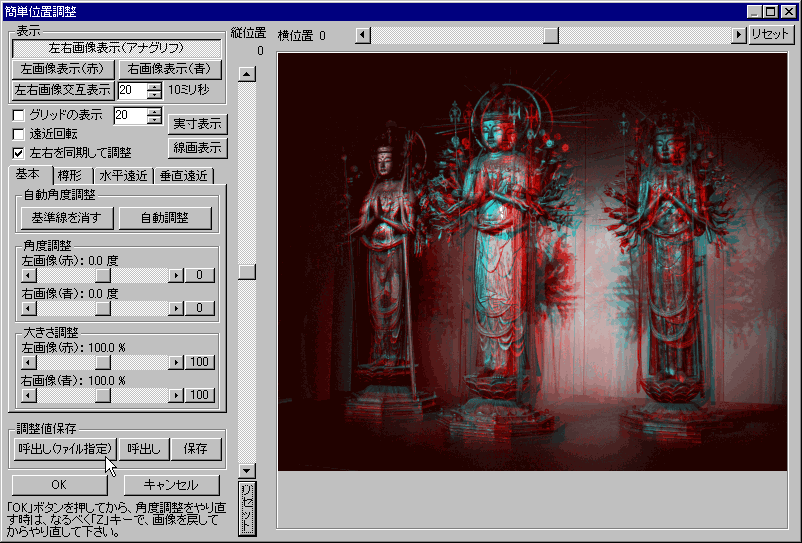Switch to 基本 tab
The height and width of the screenshot is (543, 802).
(x=30, y=174)
